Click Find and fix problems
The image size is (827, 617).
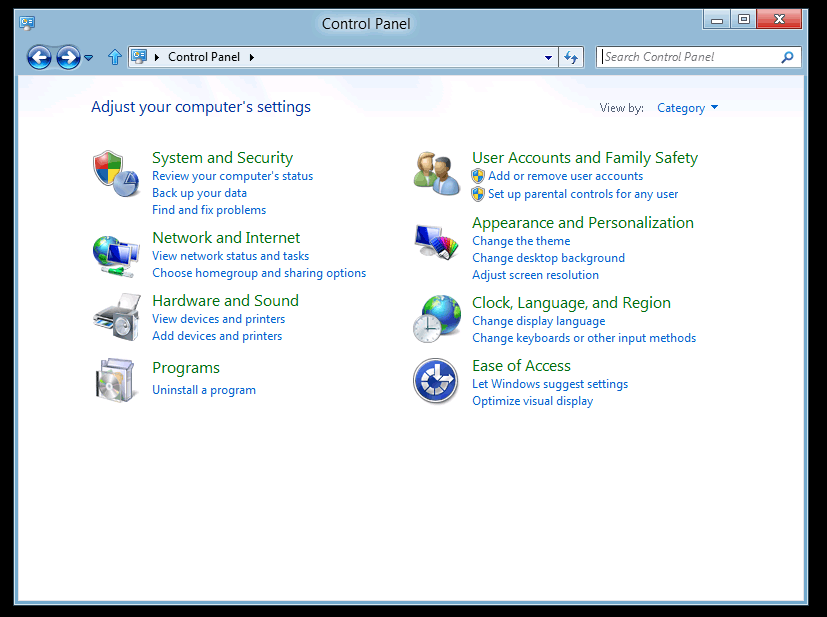pyautogui.click(x=209, y=209)
